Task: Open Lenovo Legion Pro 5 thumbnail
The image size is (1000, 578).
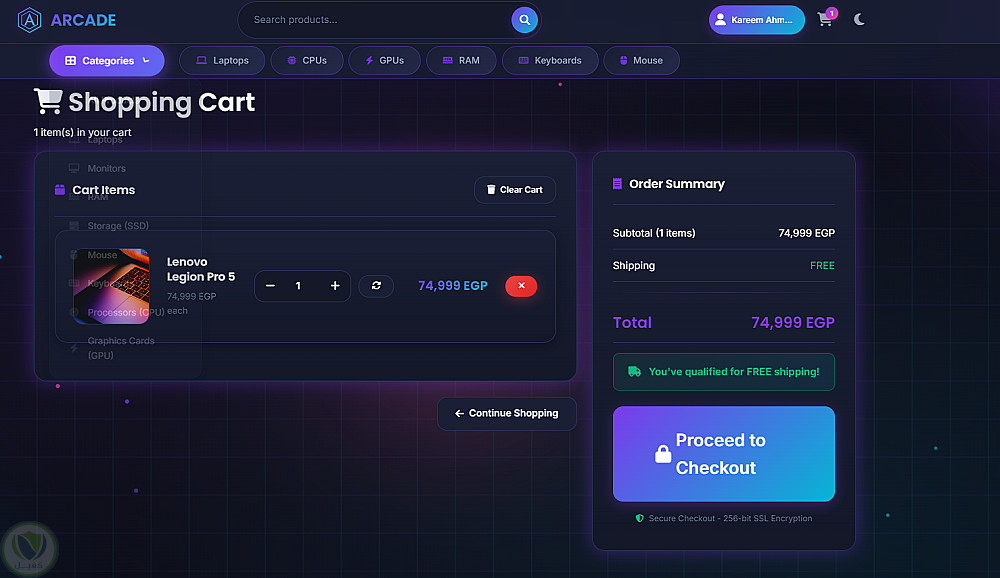Action: 111,286
